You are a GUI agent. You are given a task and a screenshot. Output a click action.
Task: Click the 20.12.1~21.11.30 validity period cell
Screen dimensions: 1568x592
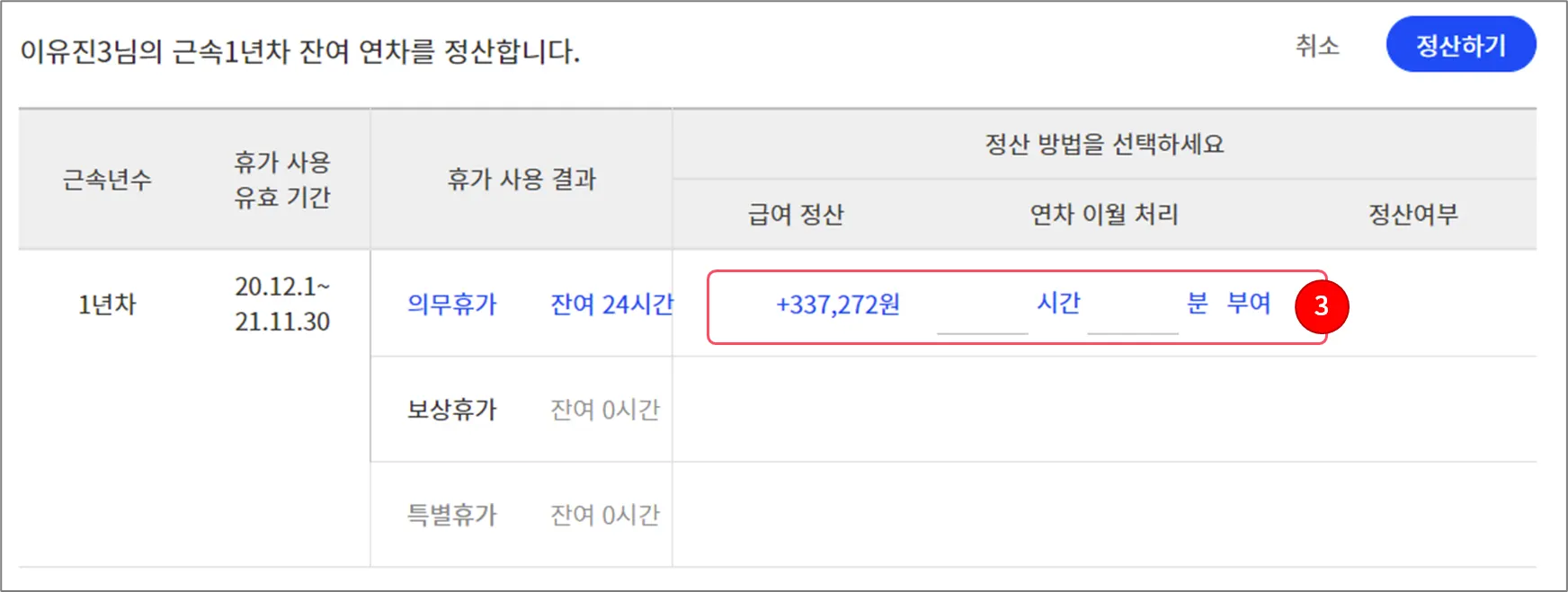[x=282, y=304]
